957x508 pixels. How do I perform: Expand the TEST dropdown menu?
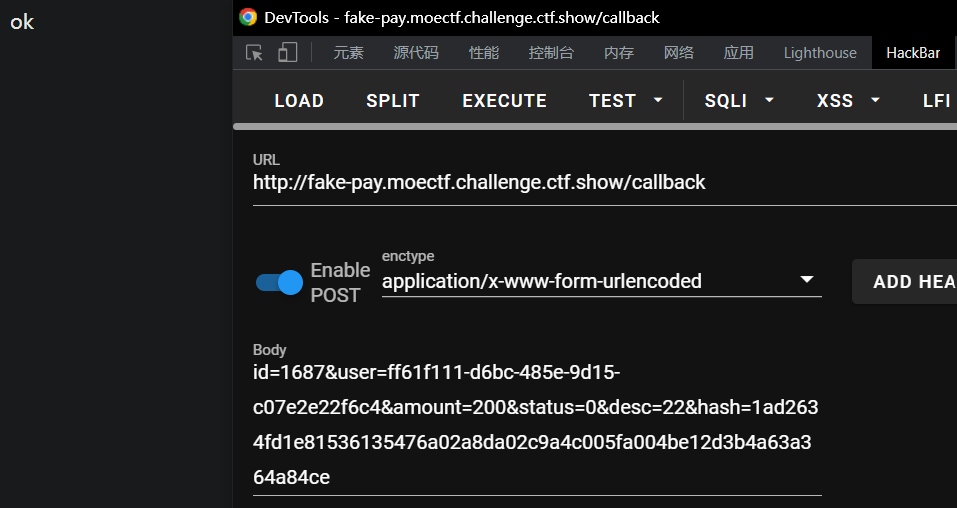click(x=626, y=100)
